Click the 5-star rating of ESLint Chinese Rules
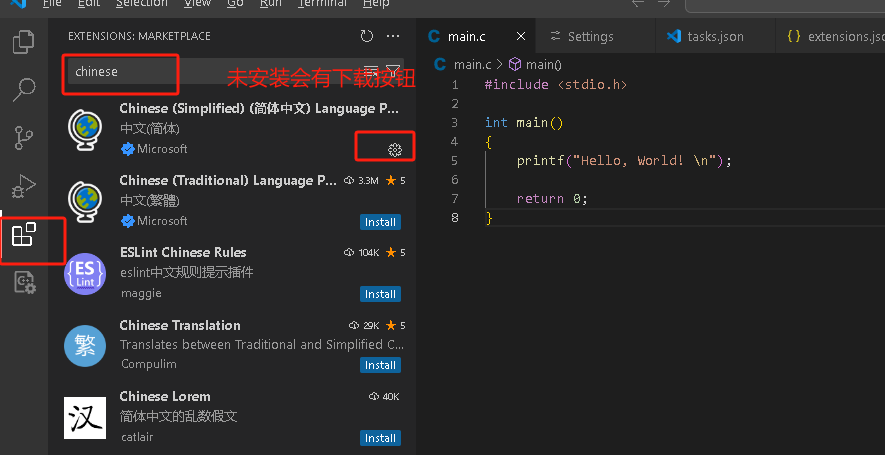 (396, 253)
